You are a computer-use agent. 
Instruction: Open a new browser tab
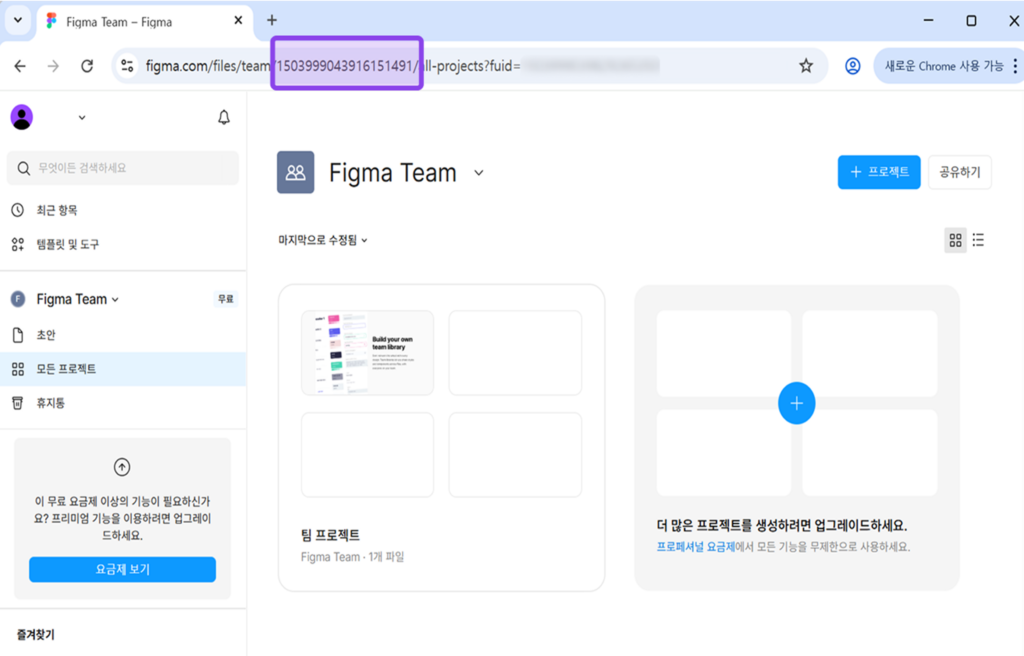272,20
